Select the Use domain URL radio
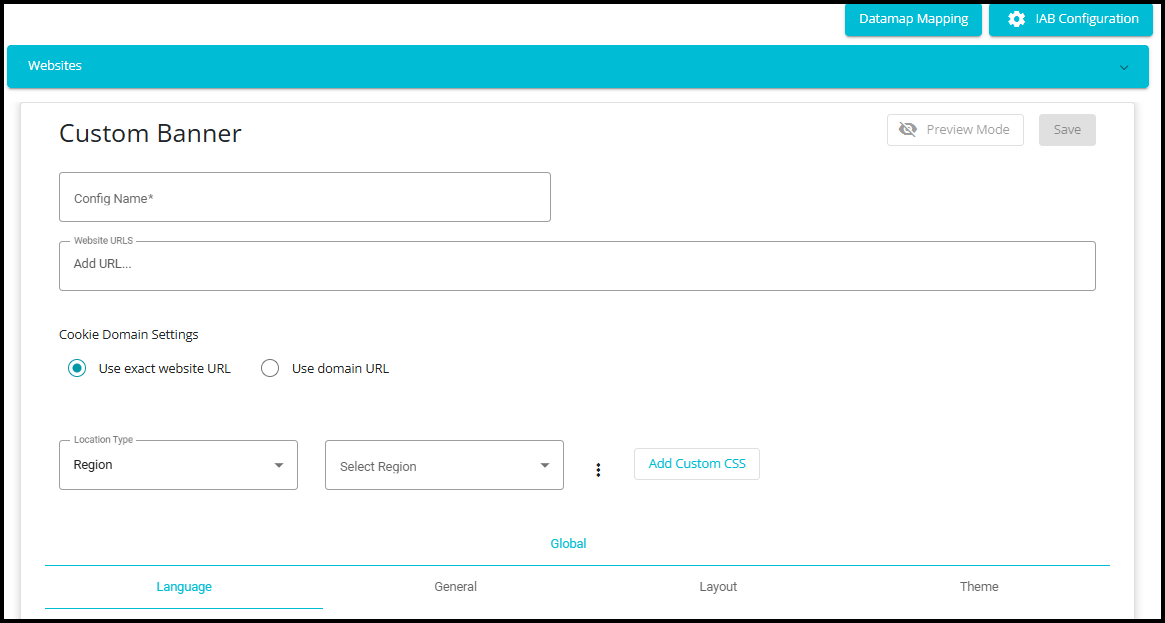 coord(270,368)
